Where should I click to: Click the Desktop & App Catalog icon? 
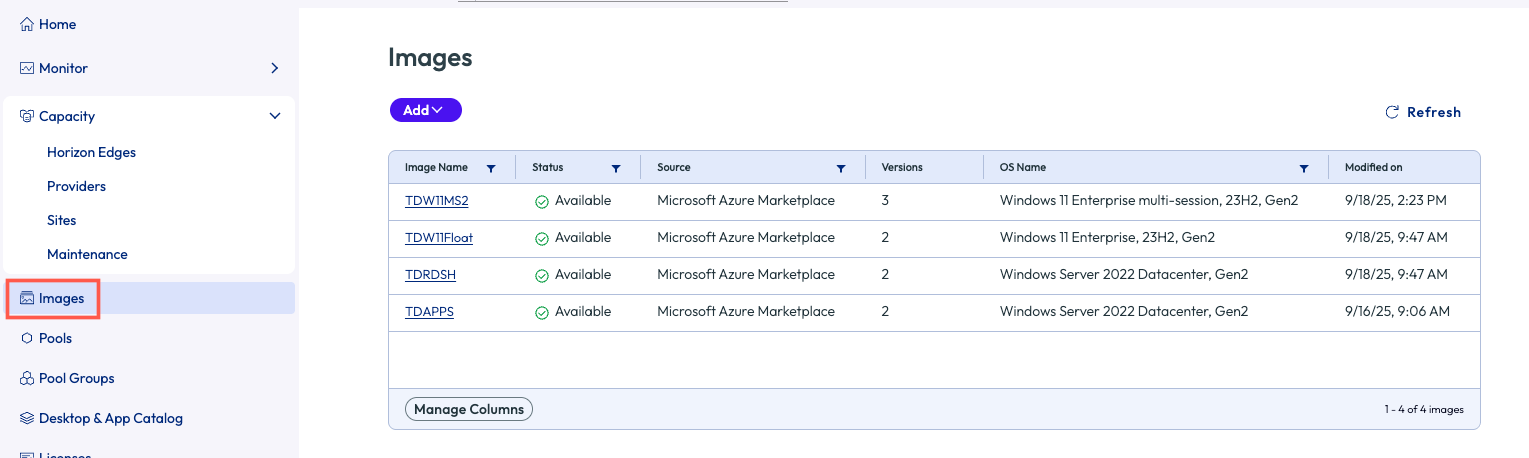pos(27,418)
